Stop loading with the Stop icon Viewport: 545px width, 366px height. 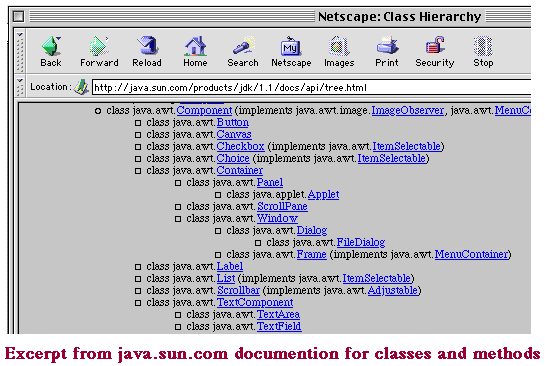[483, 46]
